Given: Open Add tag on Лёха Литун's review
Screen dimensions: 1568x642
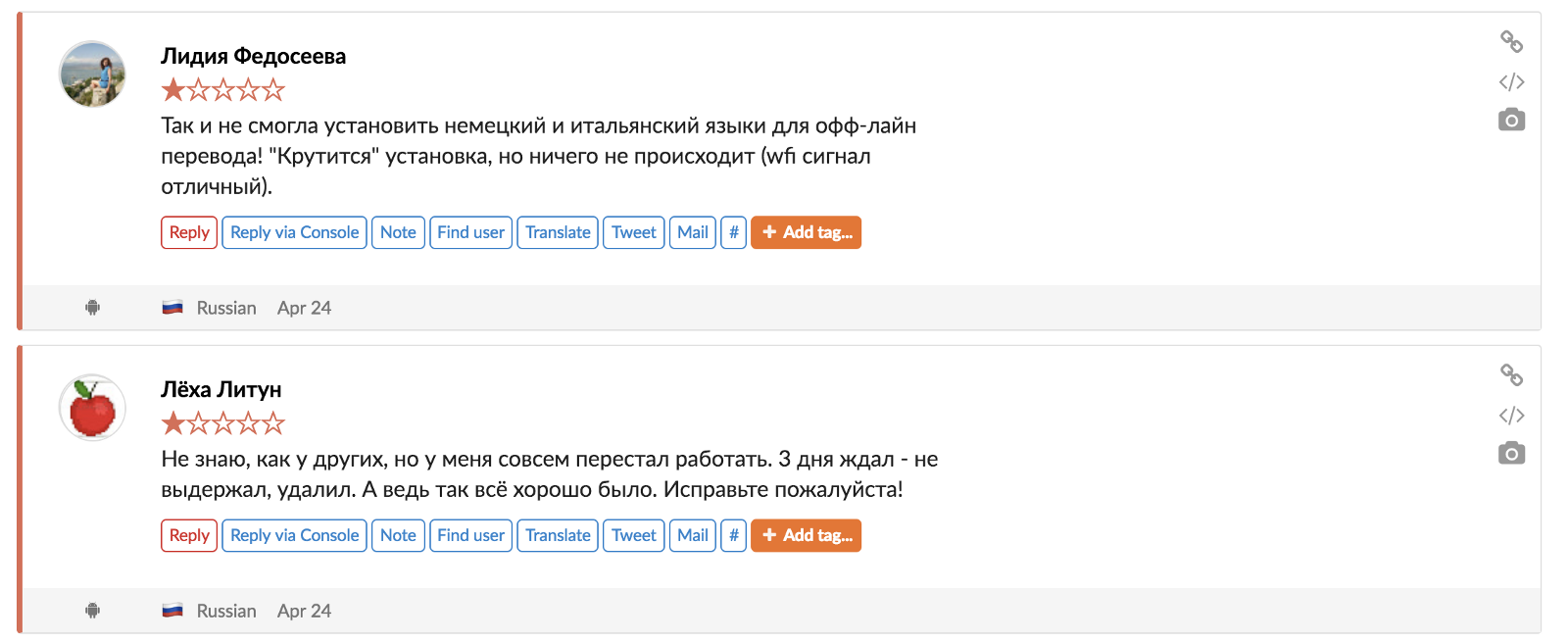Looking at the screenshot, I should [806, 535].
